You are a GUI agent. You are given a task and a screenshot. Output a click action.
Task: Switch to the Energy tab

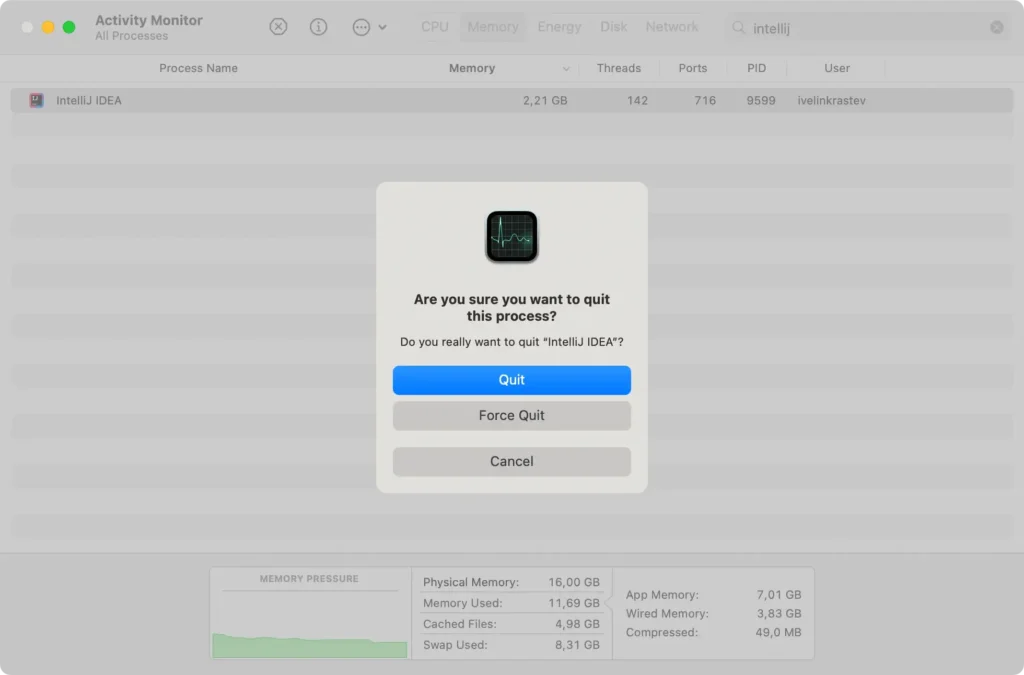(x=559, y=27)
